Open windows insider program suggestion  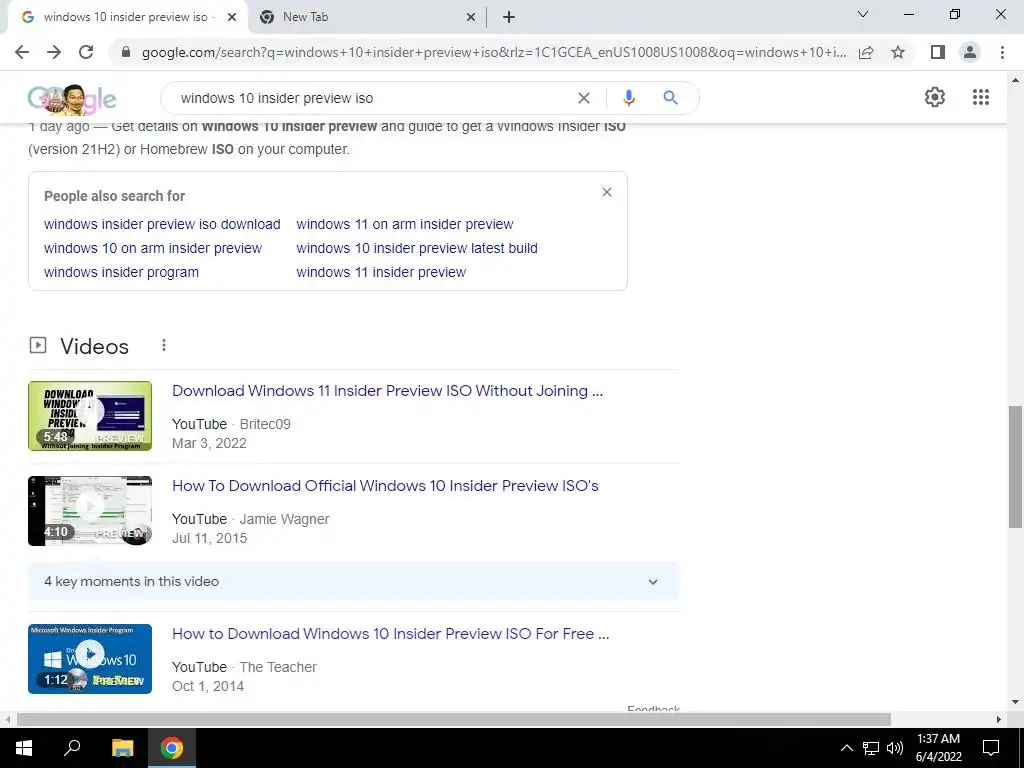point(121,272)
